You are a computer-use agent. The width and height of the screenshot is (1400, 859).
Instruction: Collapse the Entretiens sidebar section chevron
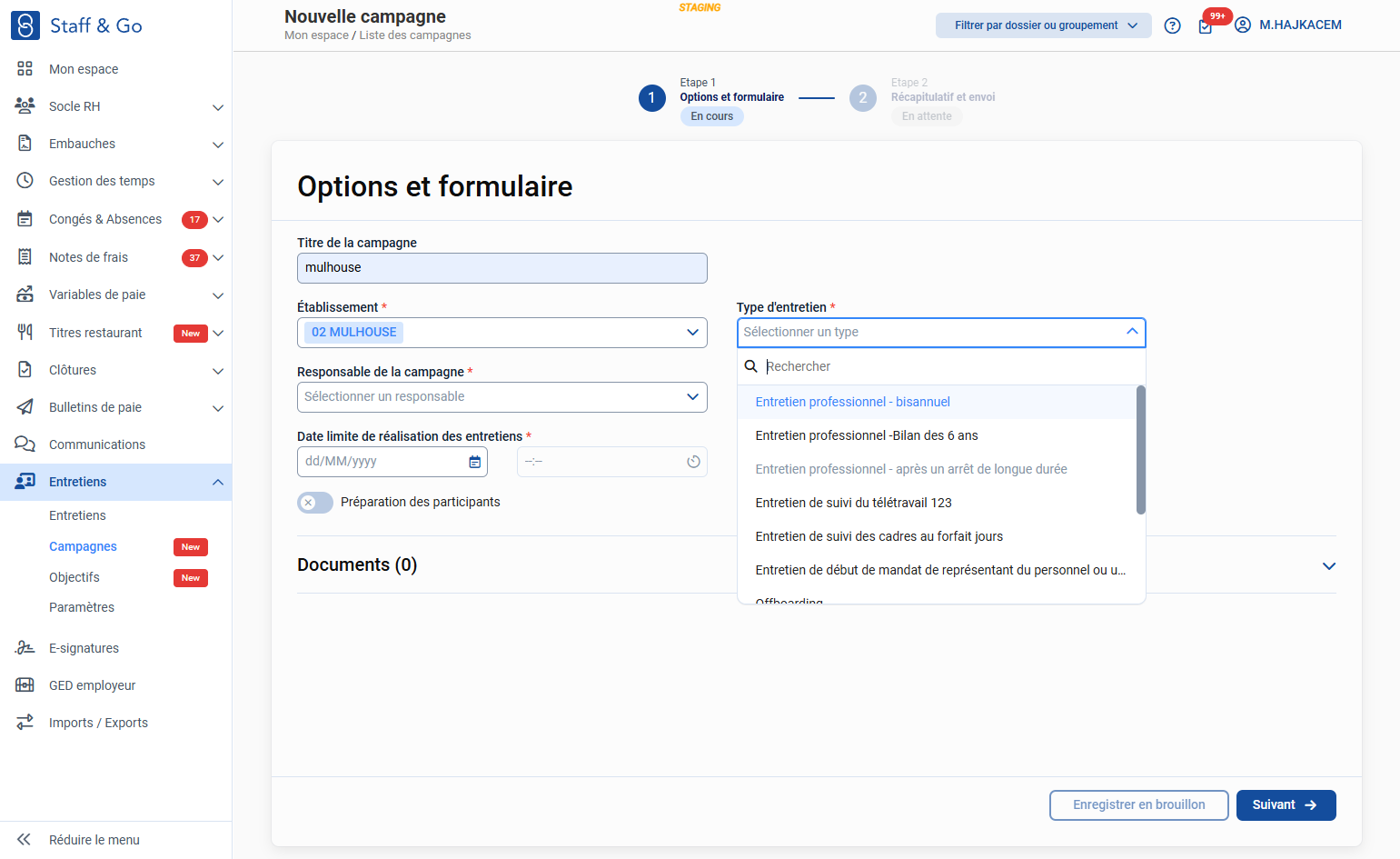tap(218, 482)
